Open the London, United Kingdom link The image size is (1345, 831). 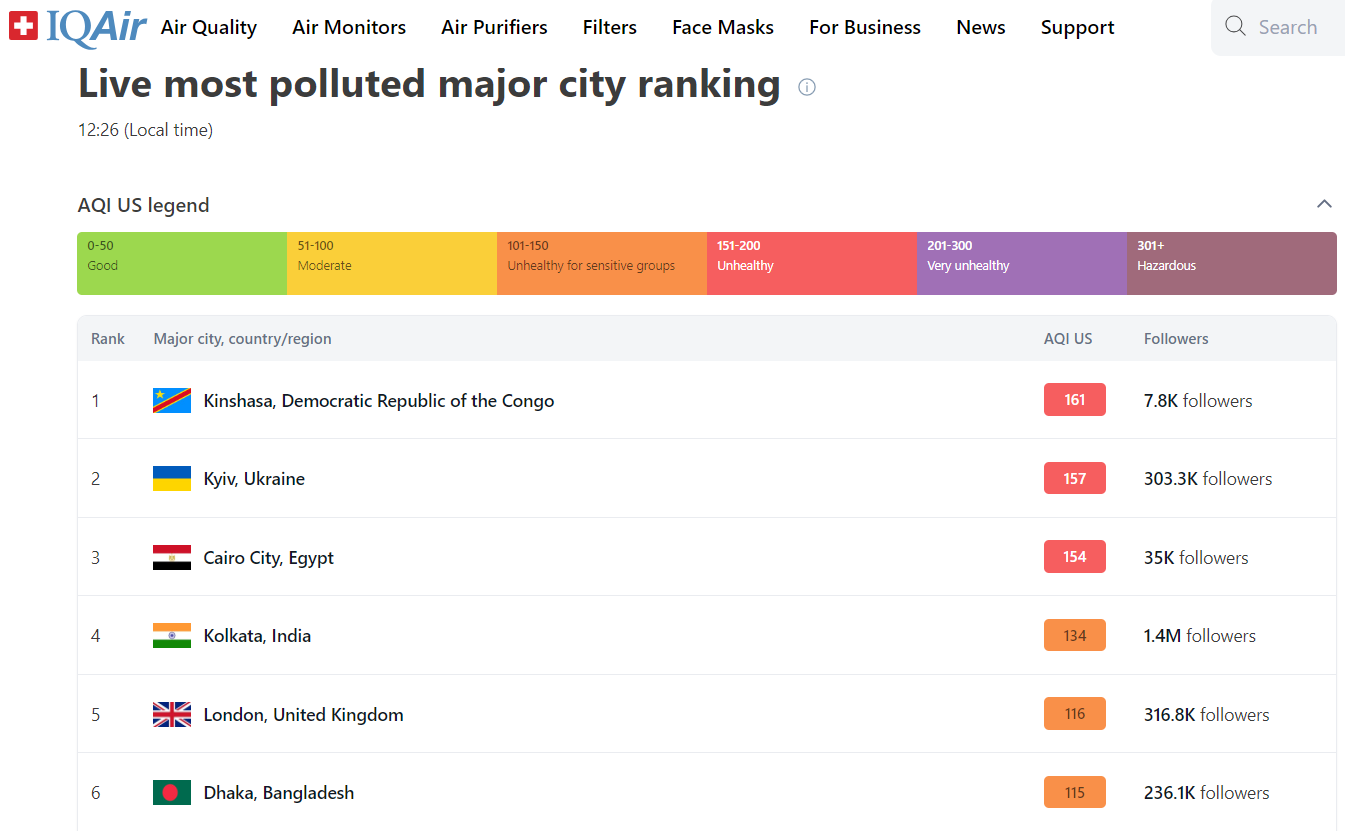tap(303, 715)
